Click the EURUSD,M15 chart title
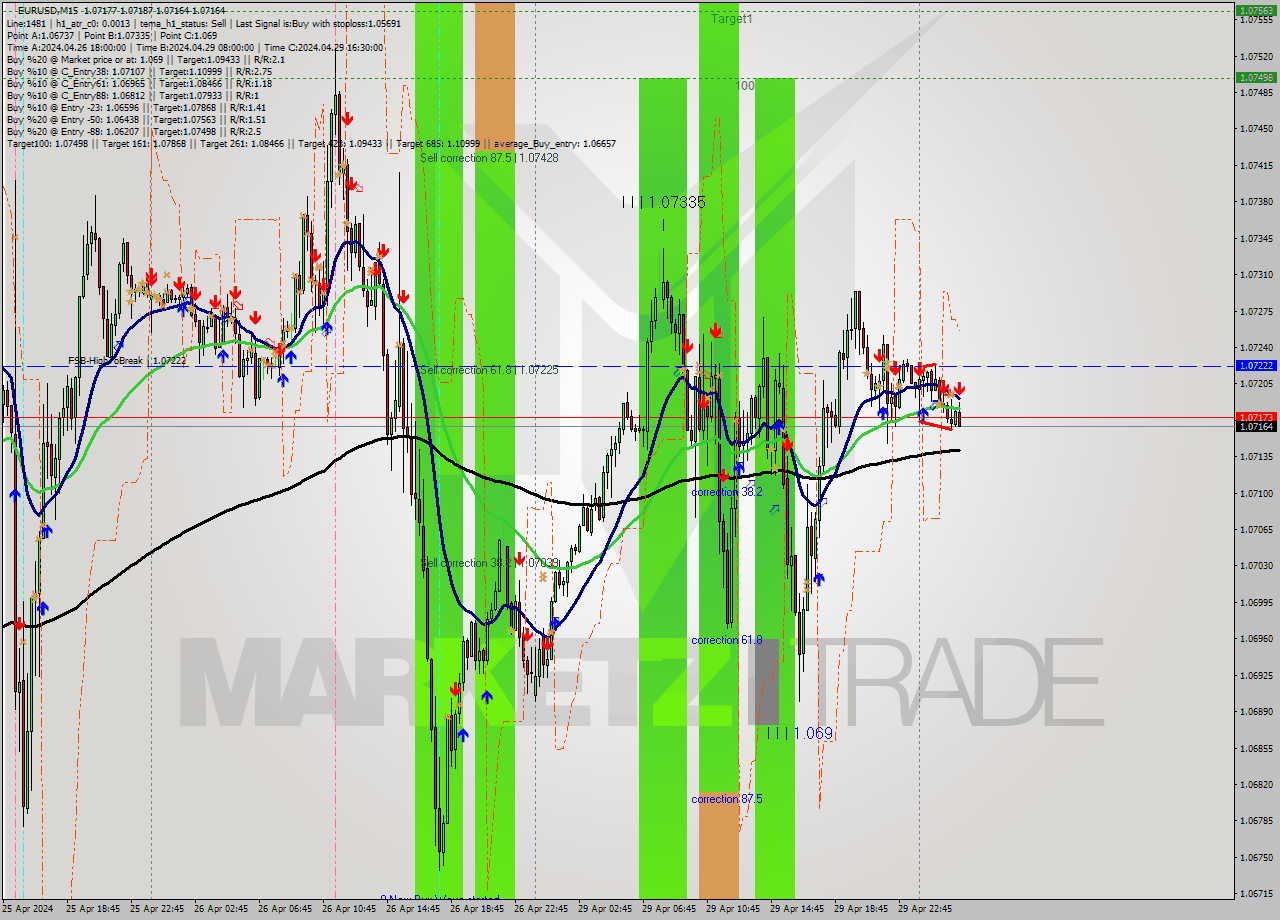The width and height of the screenshot is (1280, 920). pyautogui.click(x=122, y=10)
